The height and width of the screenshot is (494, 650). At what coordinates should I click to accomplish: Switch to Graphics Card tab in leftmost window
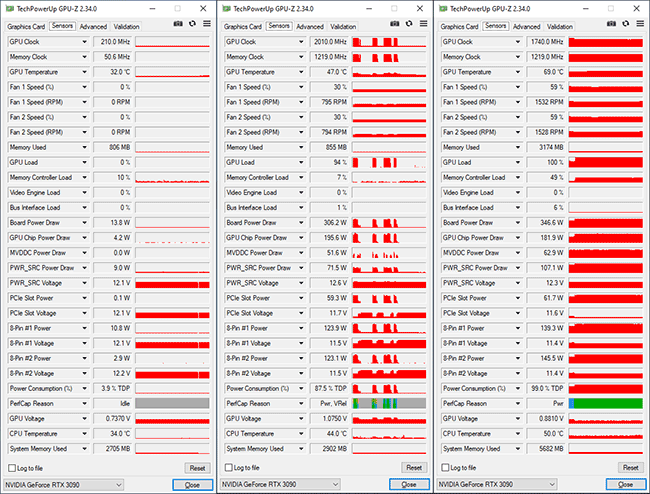coord(26,27)
